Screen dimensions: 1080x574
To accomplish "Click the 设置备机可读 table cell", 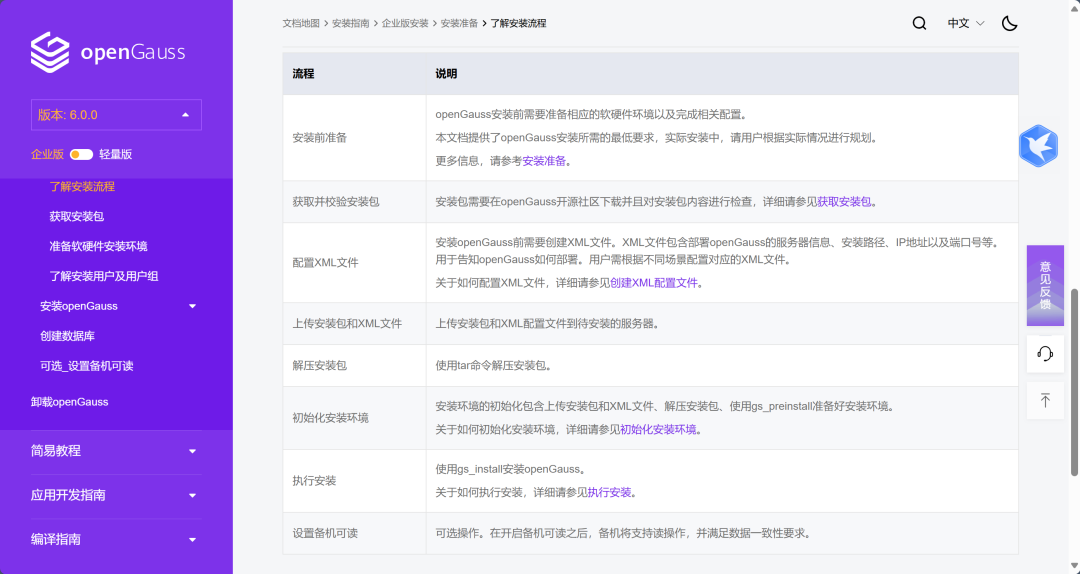I will pyautogui.click(x=354, y=533).
